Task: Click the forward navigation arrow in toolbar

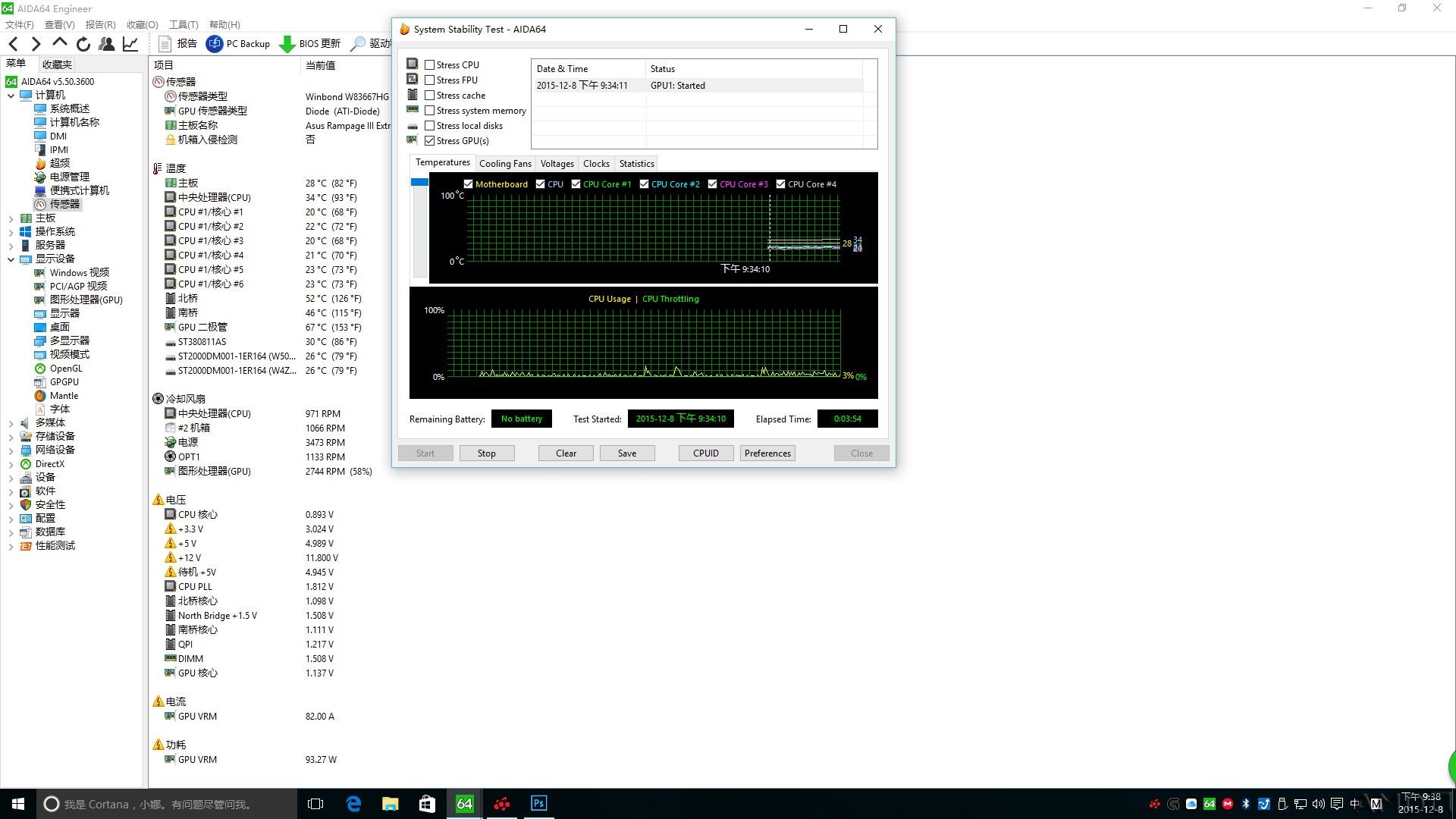Action: click(x=36, y=44)
